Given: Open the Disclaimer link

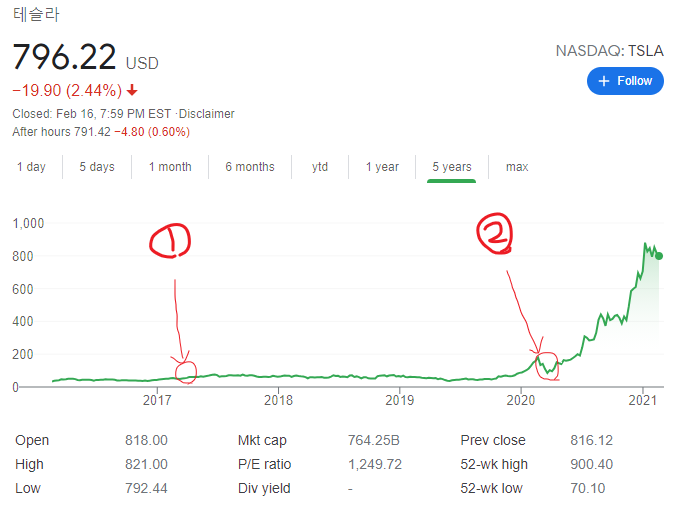Looking at the screenshot, I should tap(206, 114).
